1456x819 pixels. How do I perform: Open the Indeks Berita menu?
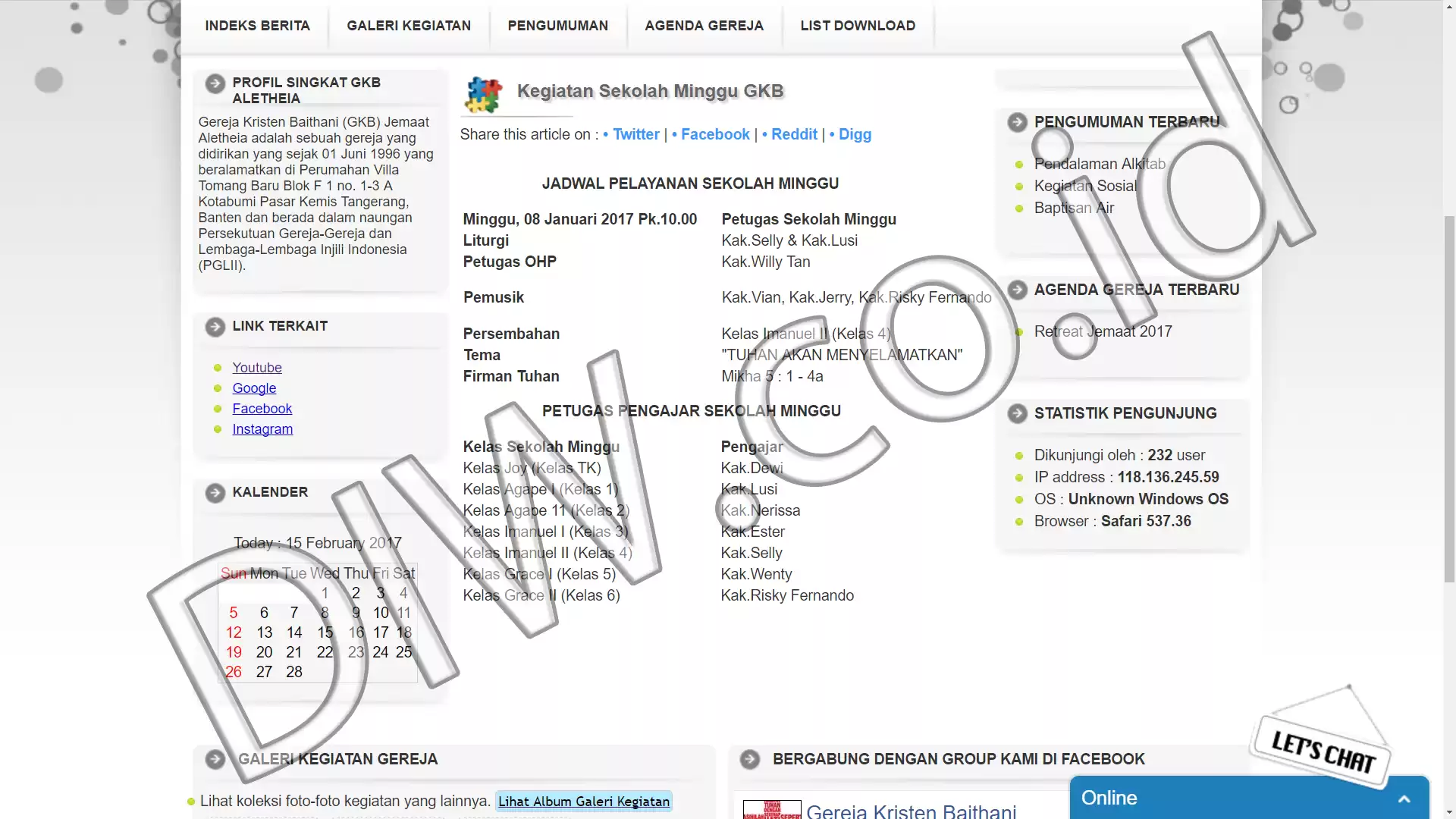tap(258, 26)
